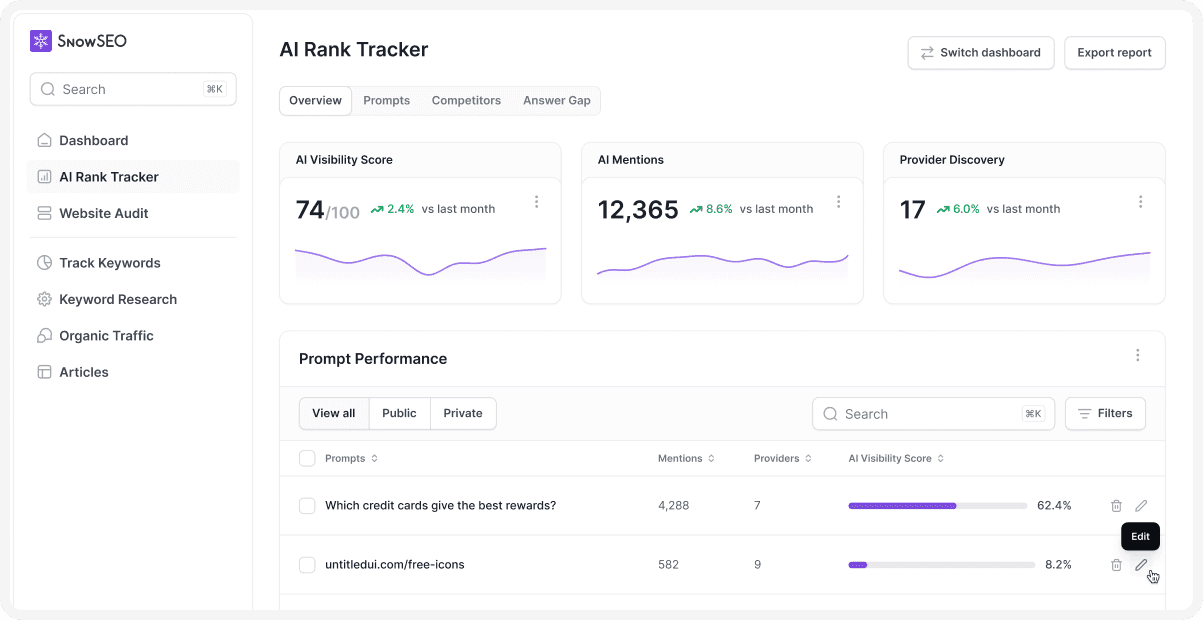The image size is (1203, 620).
Task: Check the box next to credit cards prompt
Action: click(x=307, y=505)
